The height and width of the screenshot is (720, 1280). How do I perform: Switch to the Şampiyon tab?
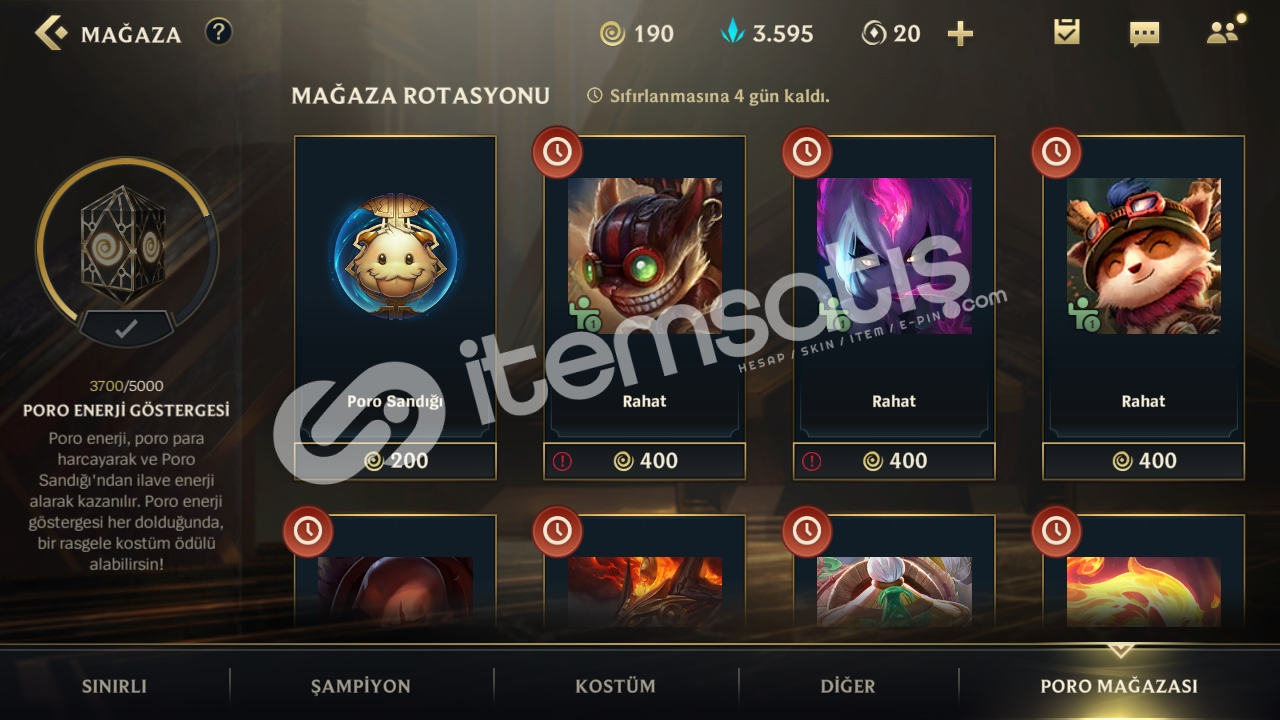pos(361,686)
